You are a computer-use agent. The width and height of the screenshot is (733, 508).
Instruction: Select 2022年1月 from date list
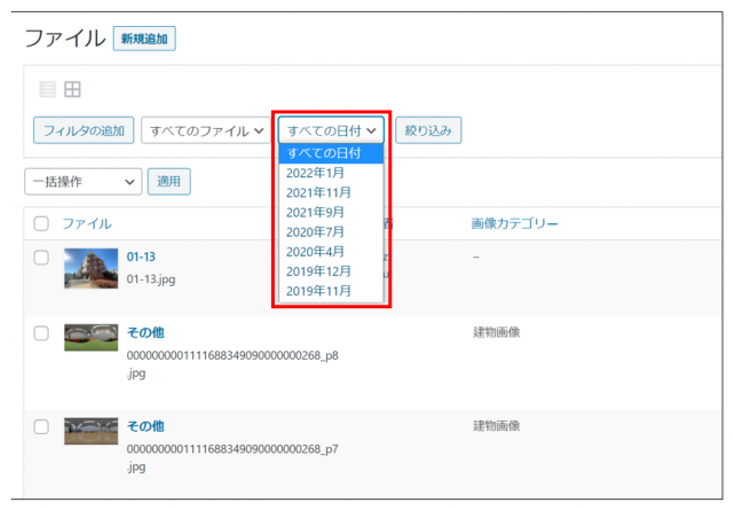click(x=316, y=172)
